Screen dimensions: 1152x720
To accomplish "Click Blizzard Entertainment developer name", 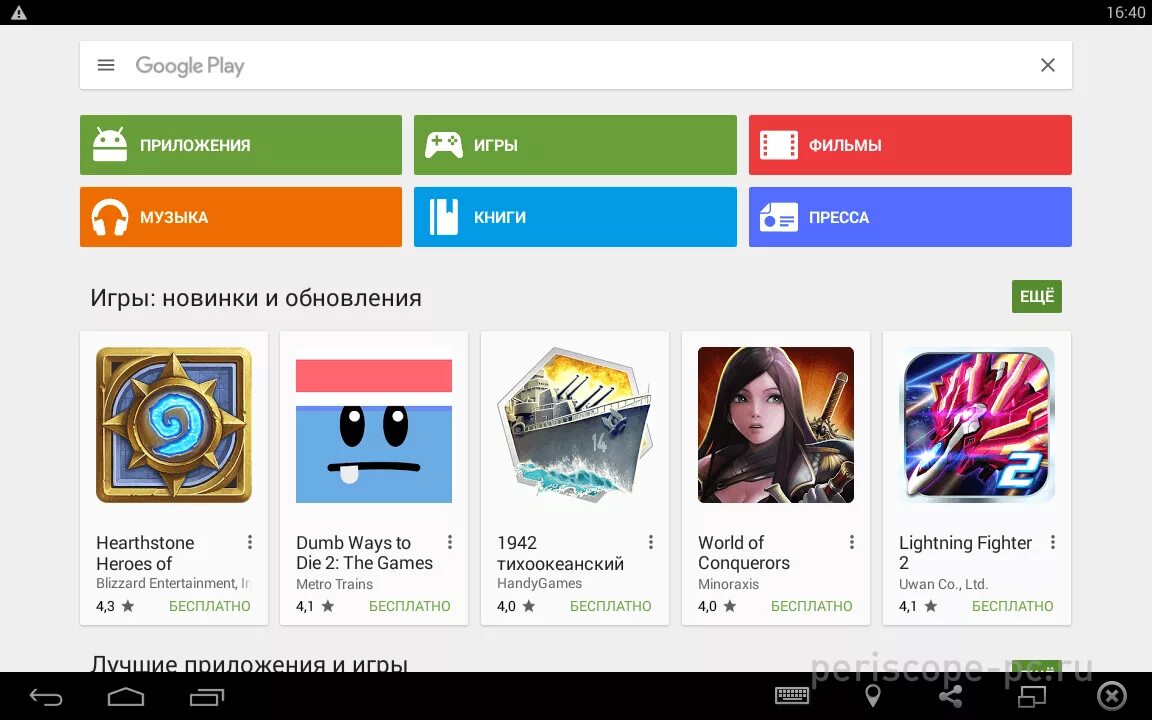I will point(173,583).
